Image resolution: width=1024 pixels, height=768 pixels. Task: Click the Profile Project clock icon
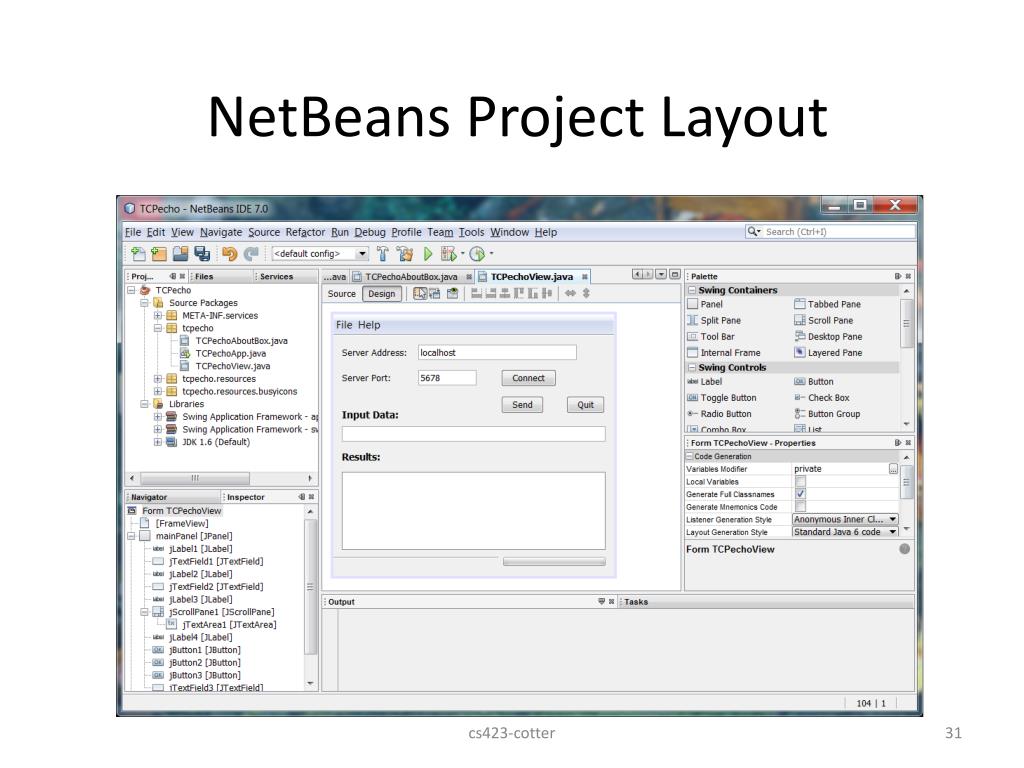point(477,254)
